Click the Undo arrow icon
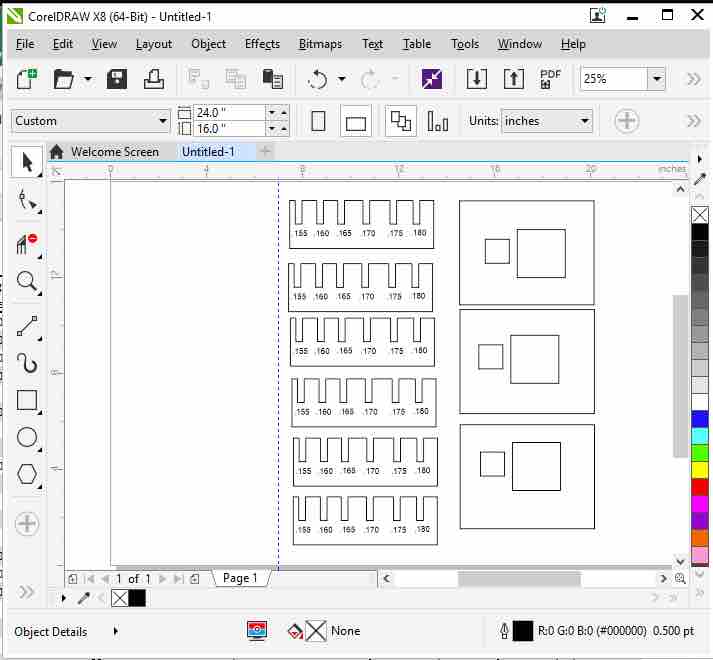713x660 pixels. click(317, 80)
